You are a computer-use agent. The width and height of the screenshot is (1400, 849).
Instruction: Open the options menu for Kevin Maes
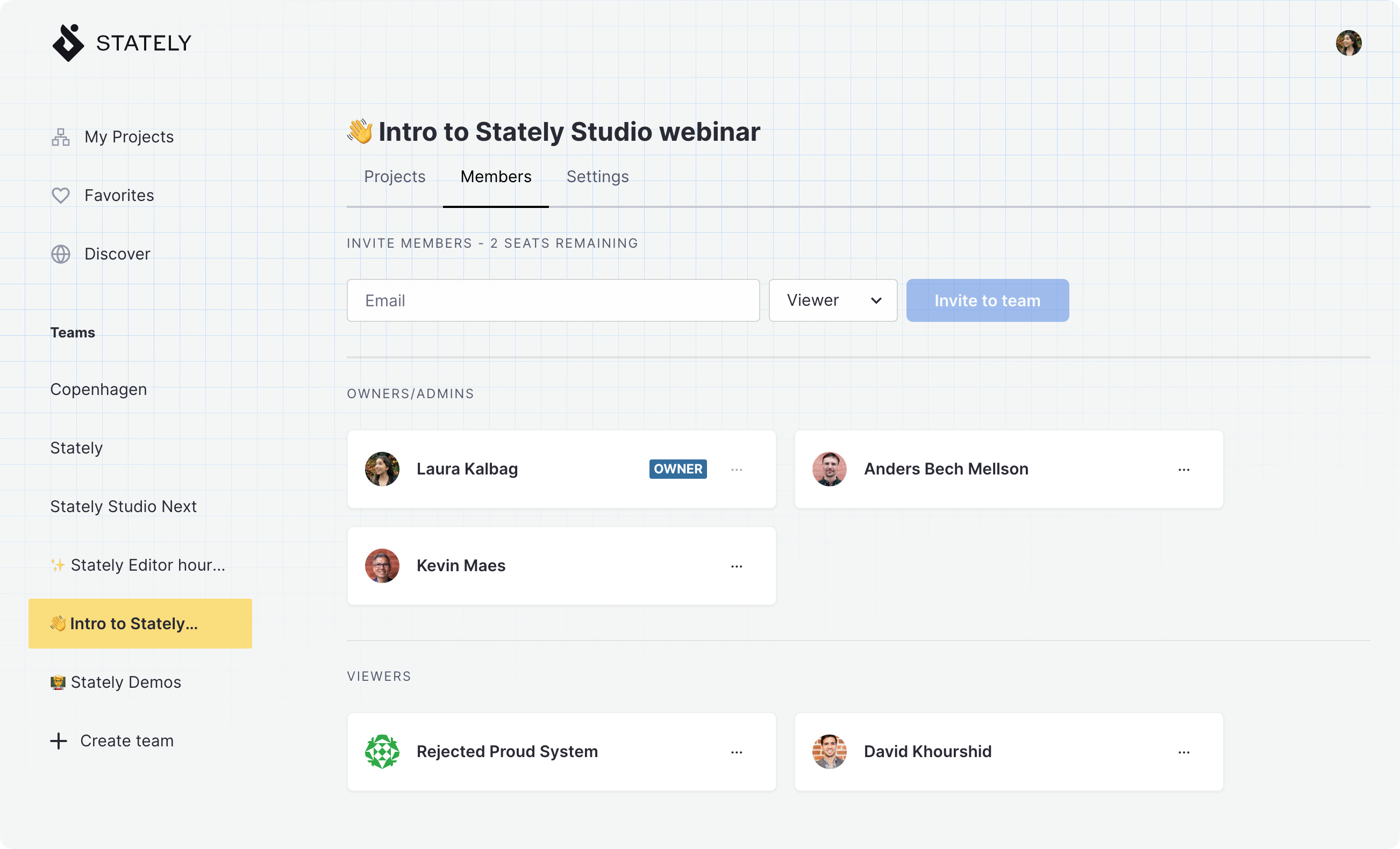coord(737,566)
